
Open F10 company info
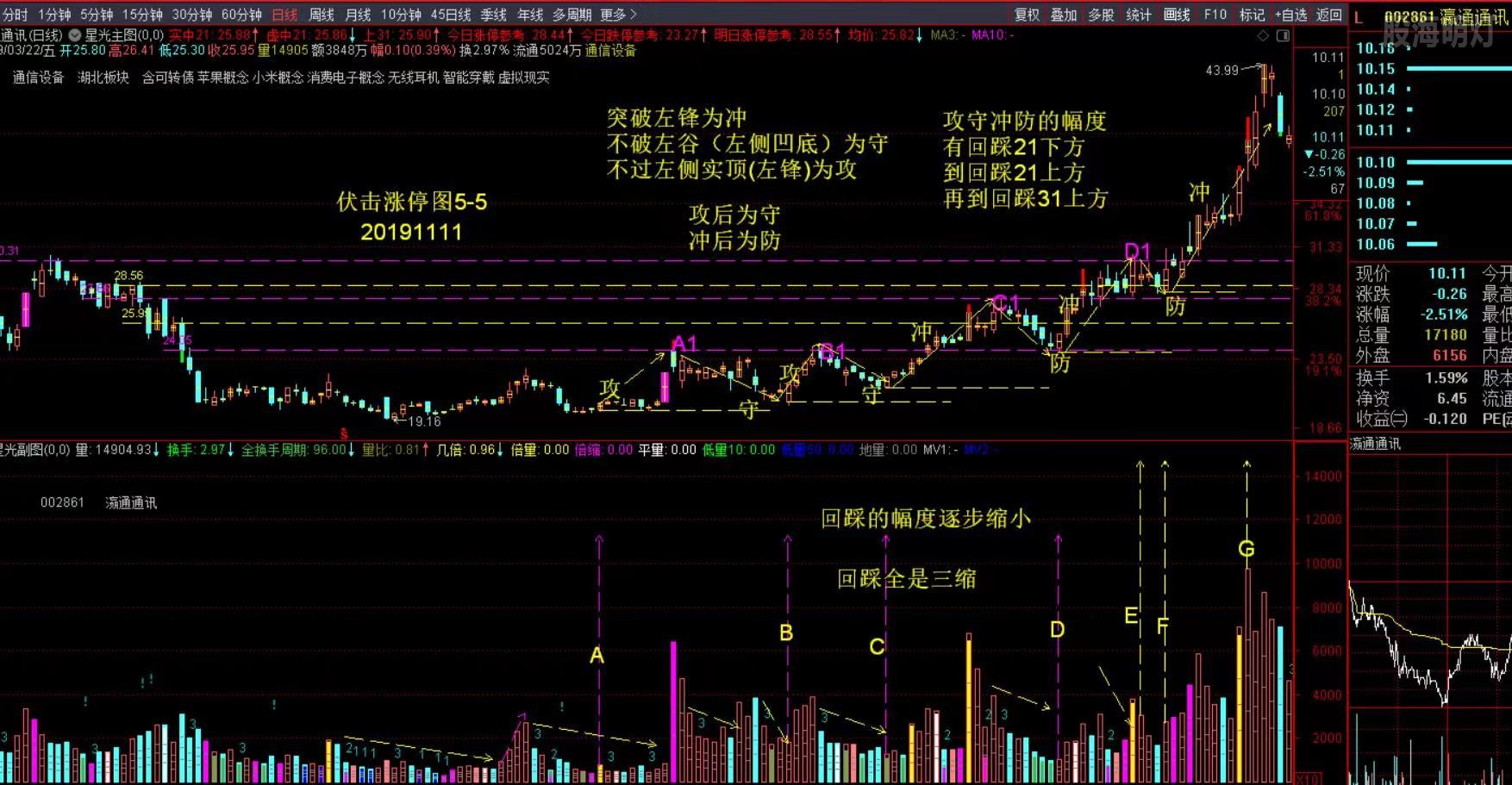[1215, 15]
